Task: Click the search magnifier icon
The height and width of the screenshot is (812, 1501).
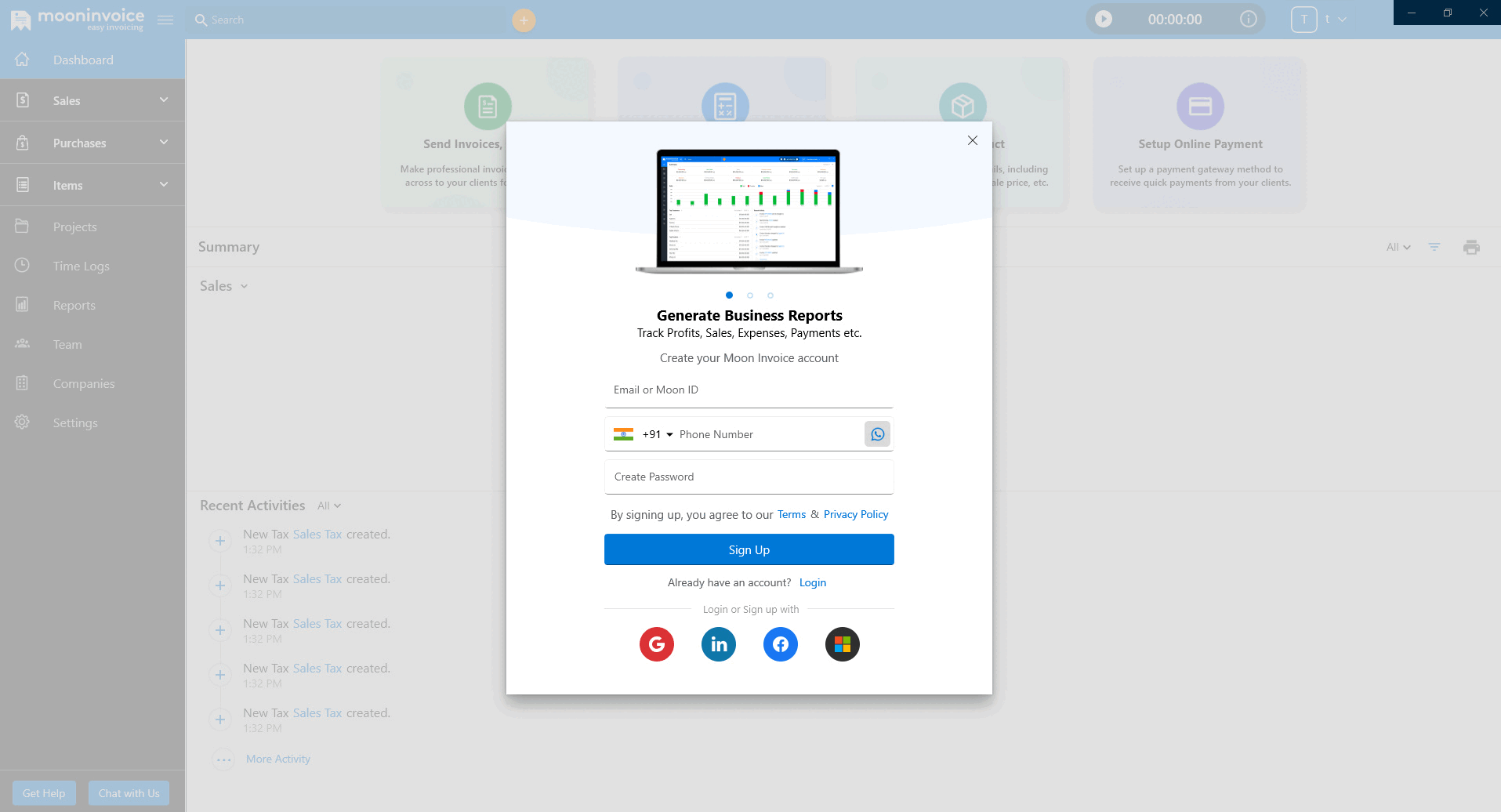Action: tap(201, 20)
